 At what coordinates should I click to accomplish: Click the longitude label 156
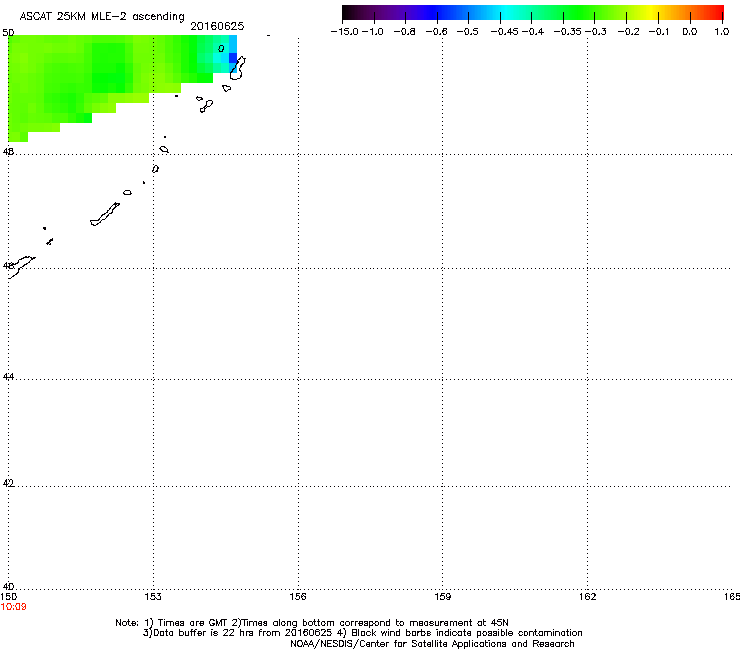point(298,597)
